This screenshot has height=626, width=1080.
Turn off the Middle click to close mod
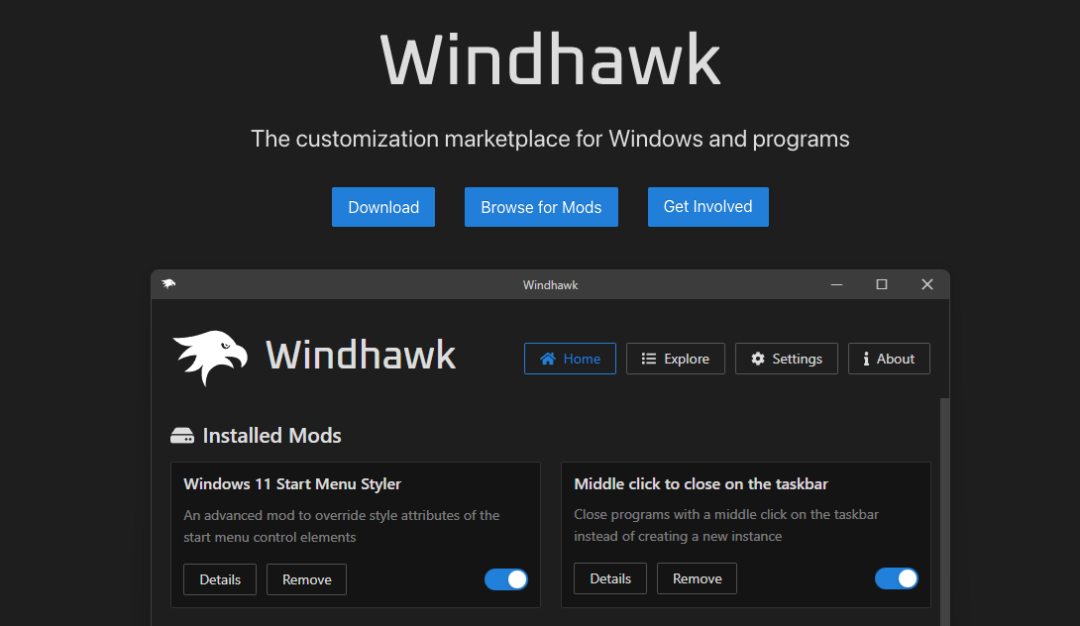click(x=896, y=578)
